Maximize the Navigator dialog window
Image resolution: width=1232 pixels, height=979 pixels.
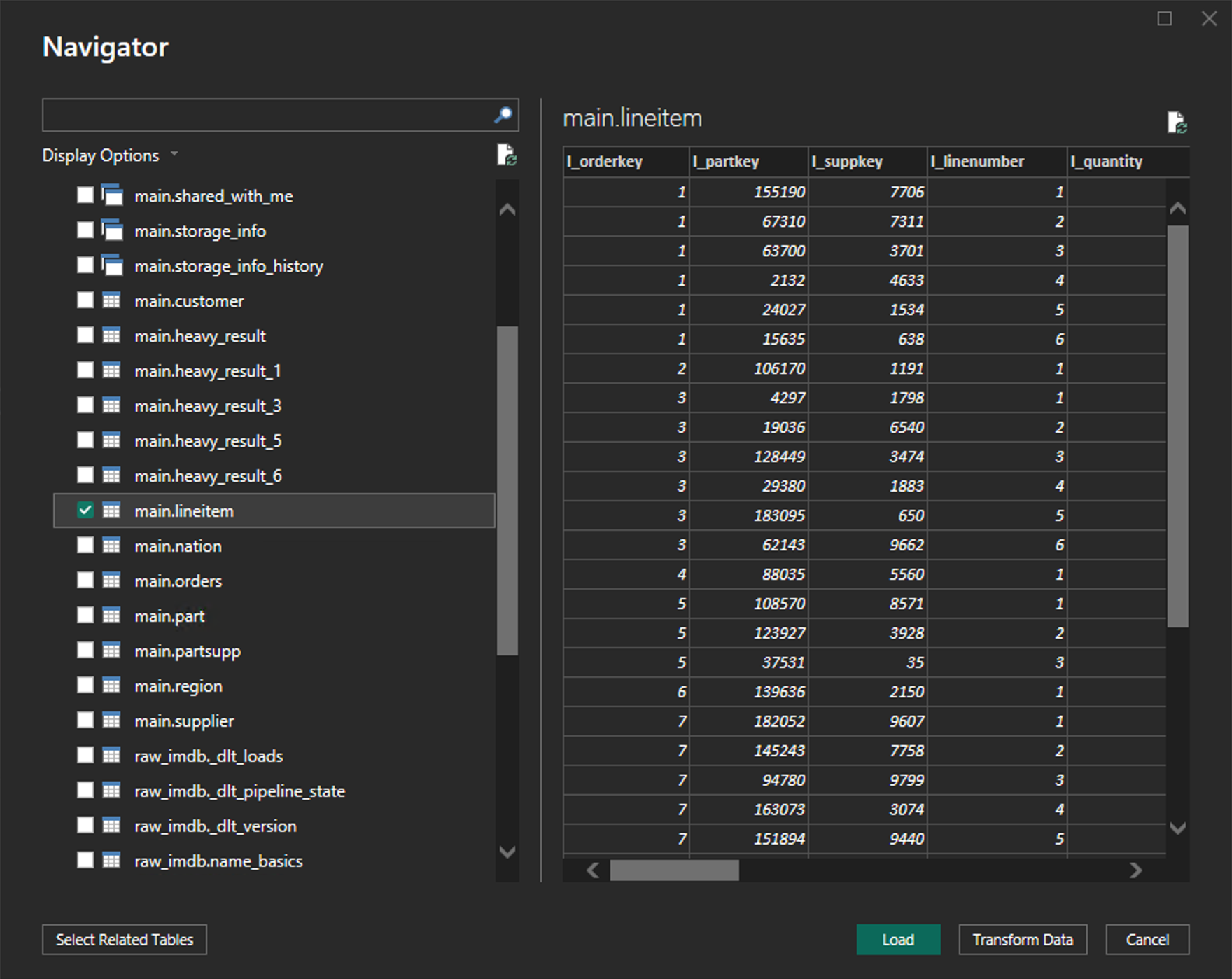coord(1165,19)
